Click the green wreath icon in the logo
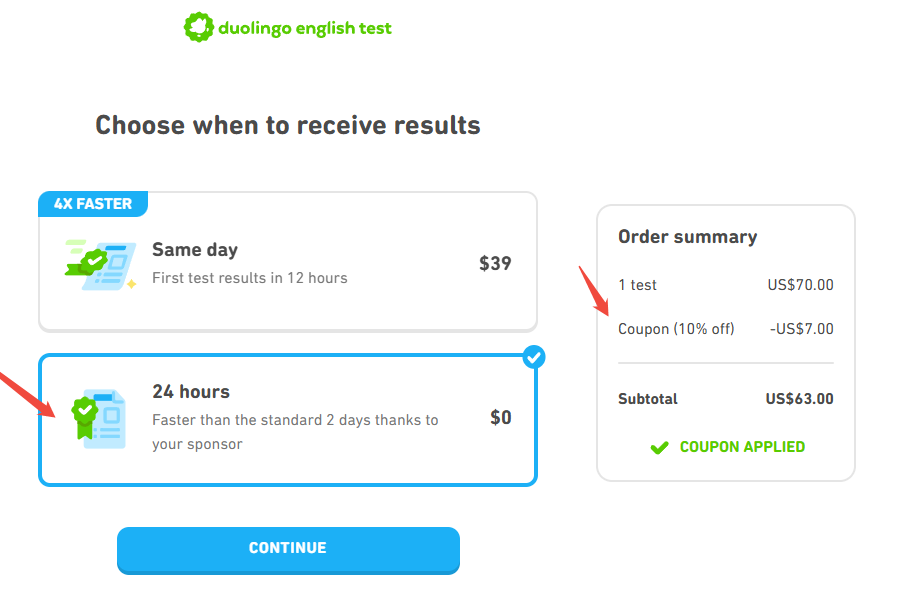The width and height of the screenshot is (899, 607). 199,27
